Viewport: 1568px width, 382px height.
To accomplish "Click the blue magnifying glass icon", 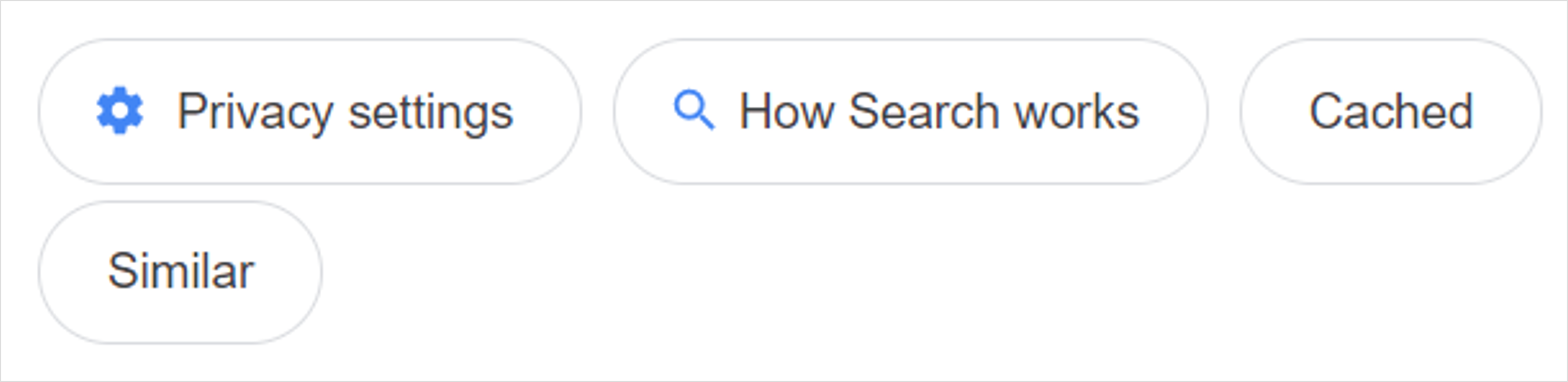I will point(693,110).
